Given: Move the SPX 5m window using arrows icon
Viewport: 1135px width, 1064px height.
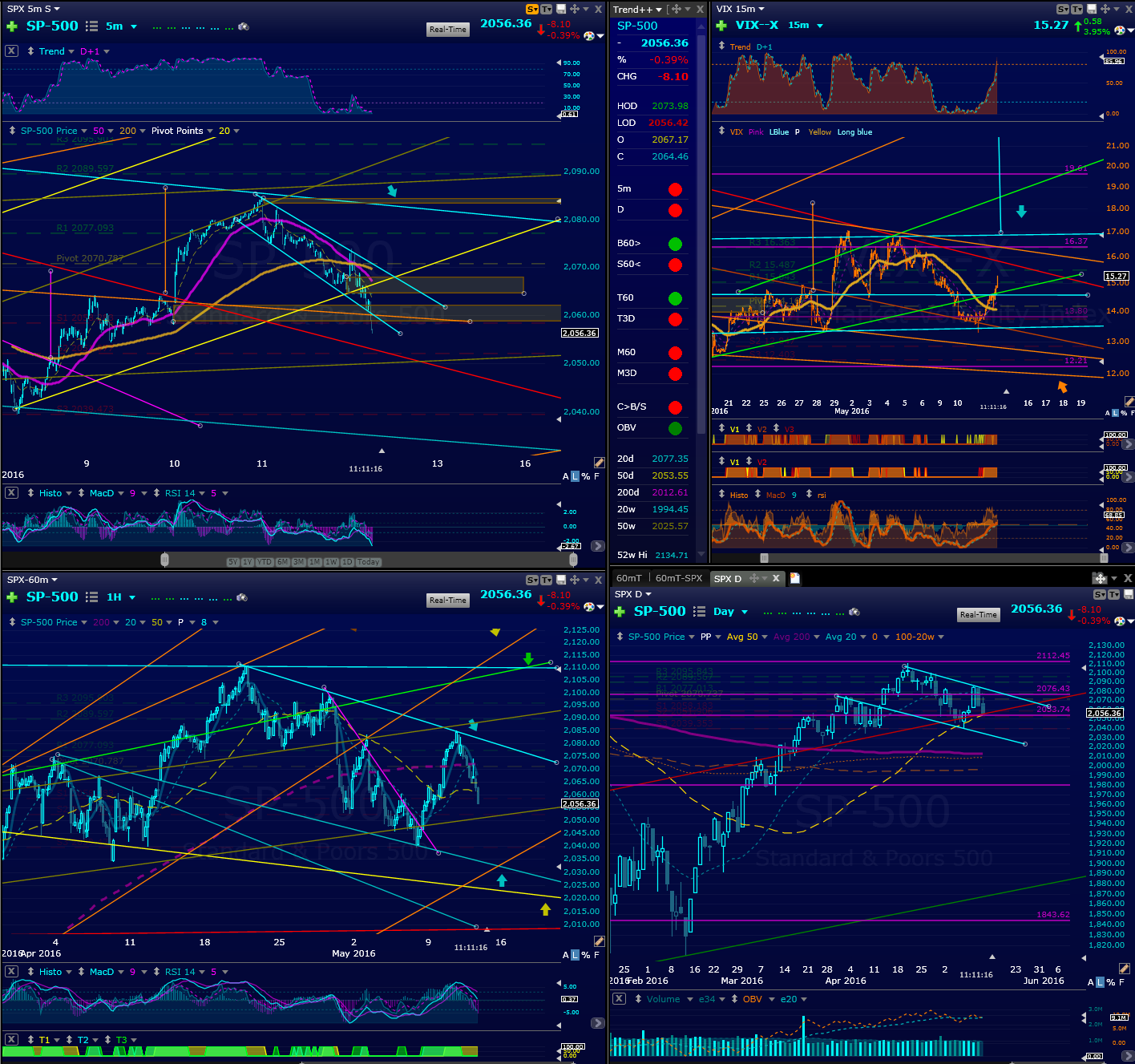Looking at the screenshot, I should [x=575, y=9].
